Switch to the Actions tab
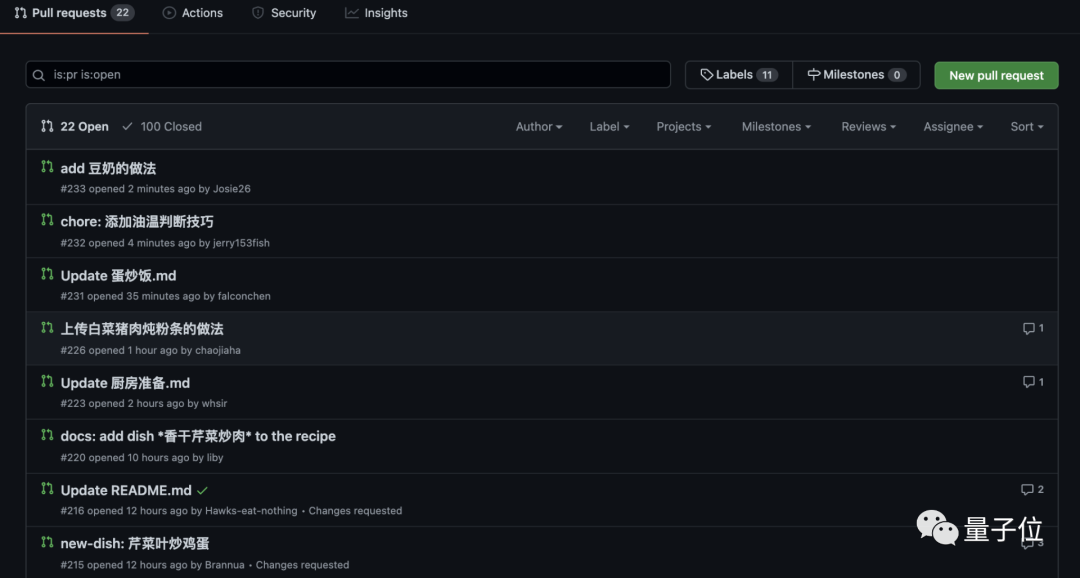Viewport: 1080px width, 578px height. tap(193, 13)
